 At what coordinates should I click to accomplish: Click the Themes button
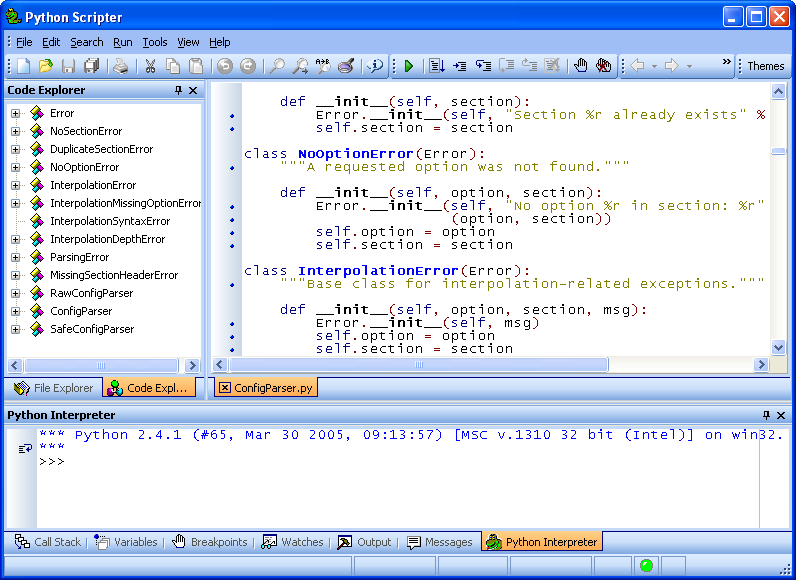[765, 66]
